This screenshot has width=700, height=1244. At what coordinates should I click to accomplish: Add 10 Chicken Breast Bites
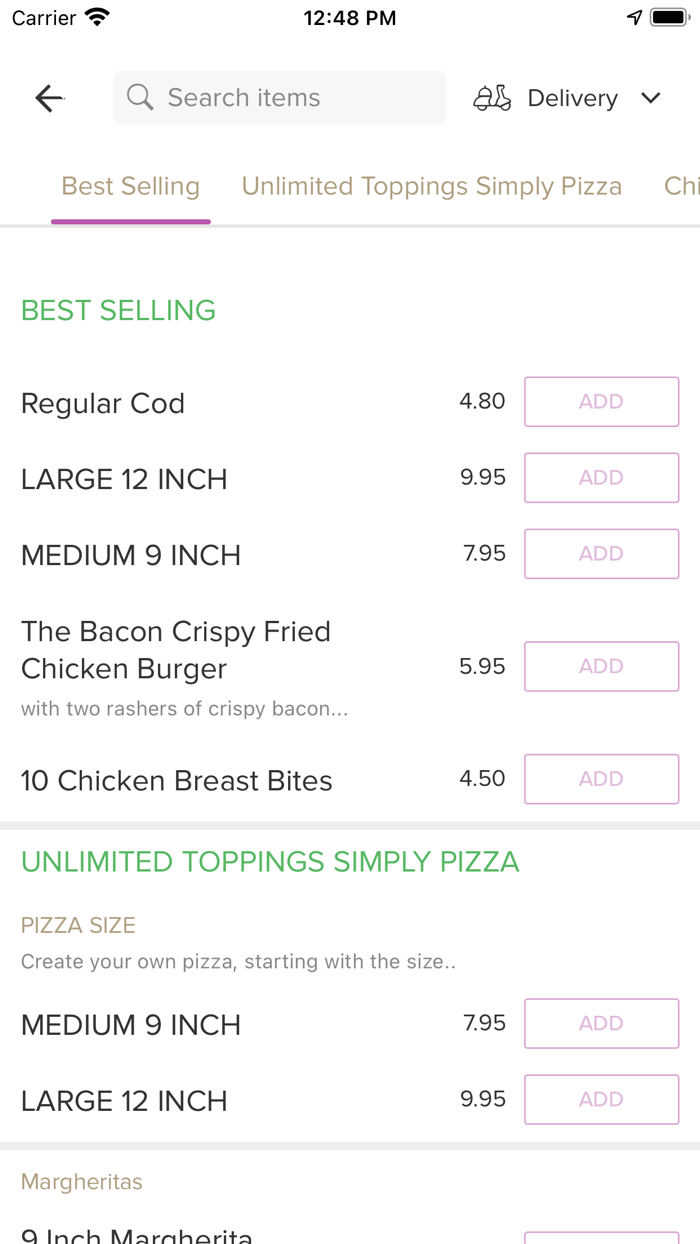(601, 779)
